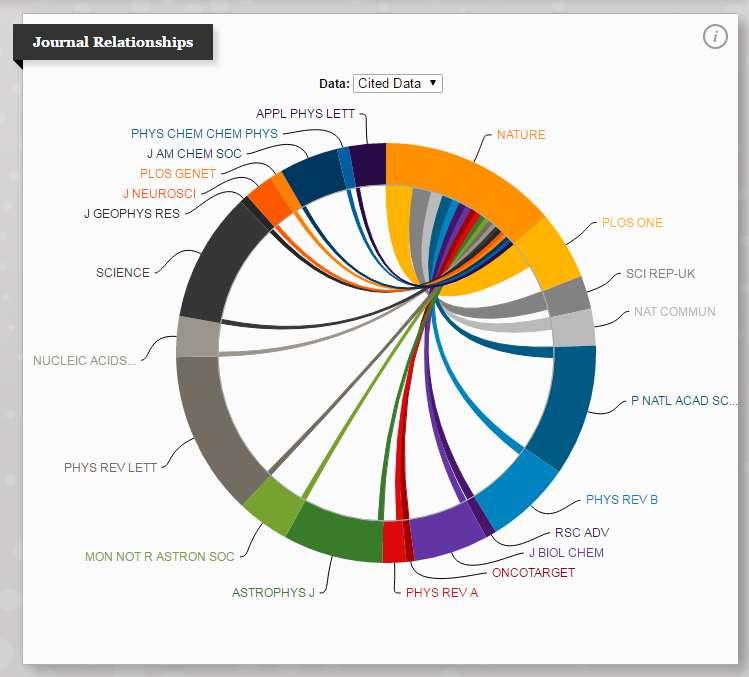Image resolution: width=749 pixels, height=677 pixels.
Task: Select the ASTROPHYS J green arc segment
Action: [339, 535]
